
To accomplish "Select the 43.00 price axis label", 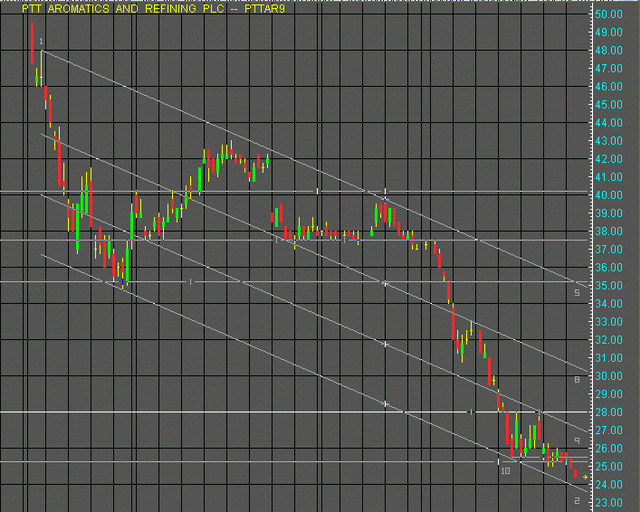I will [609, 141].
